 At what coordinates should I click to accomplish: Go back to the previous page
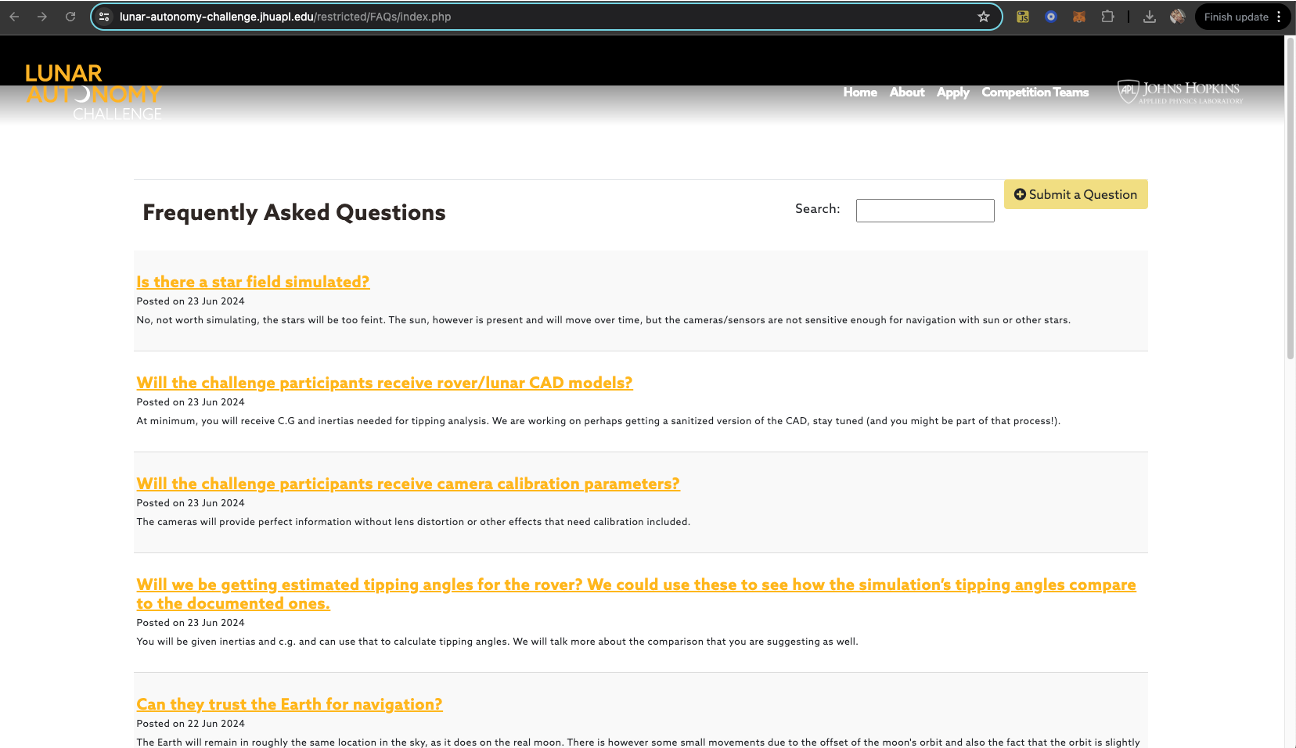click(x=14, y=17)
